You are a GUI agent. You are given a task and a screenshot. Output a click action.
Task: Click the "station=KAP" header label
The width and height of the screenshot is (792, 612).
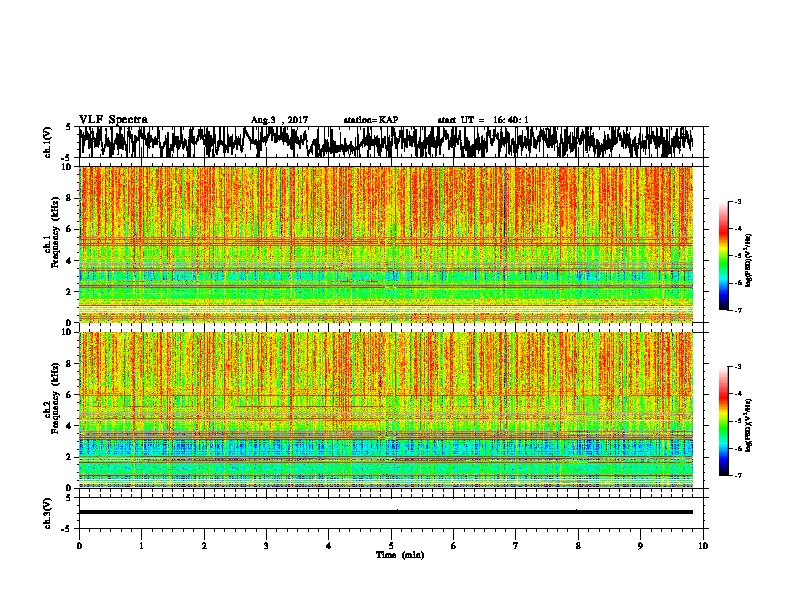point(371,120)
